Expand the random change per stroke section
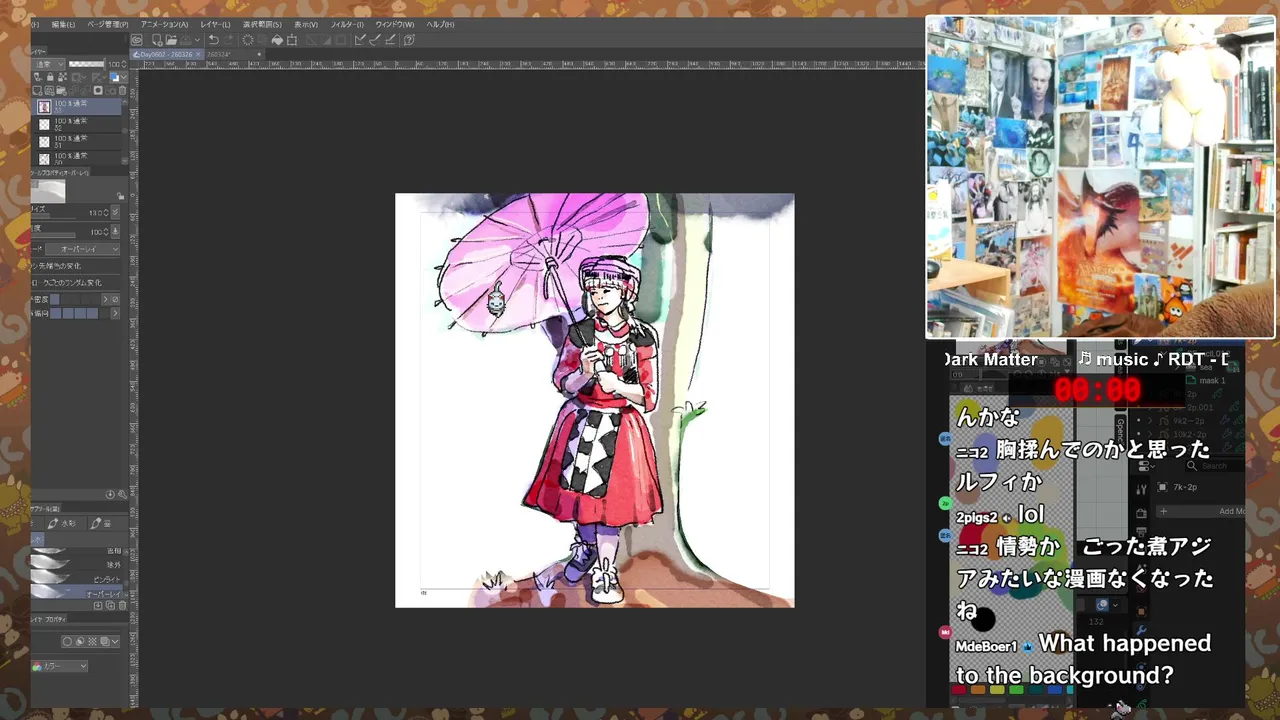Image resolution: width=1280 pixels, height=720 pixels. (x=75, y=282)
